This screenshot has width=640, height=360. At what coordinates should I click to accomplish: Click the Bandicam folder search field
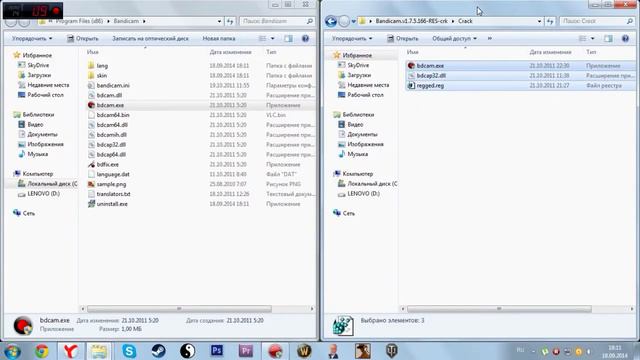(276, 21)
